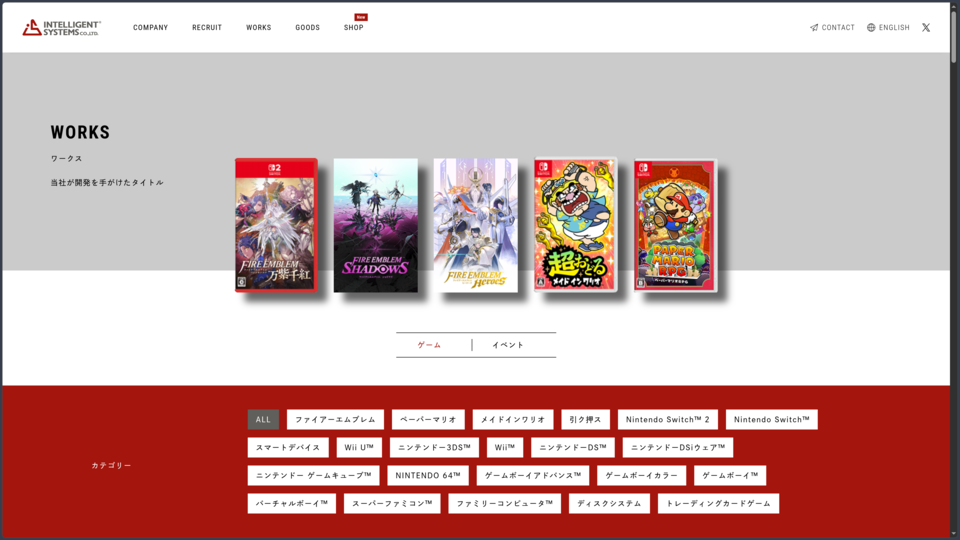This screenshot has width=960, height=540.
Task: Switch language via ENGLISH link
Action: [894, 28]
